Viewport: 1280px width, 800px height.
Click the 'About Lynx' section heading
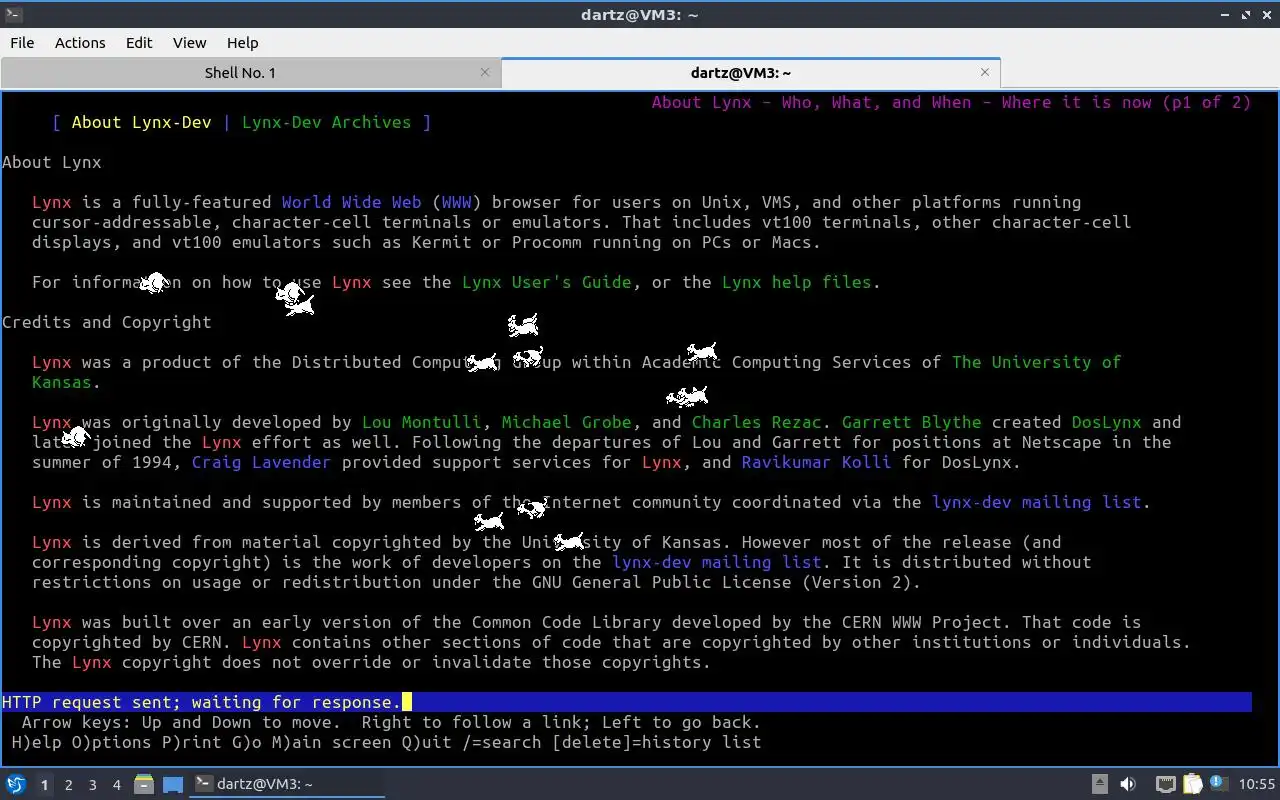pos(52,162)
